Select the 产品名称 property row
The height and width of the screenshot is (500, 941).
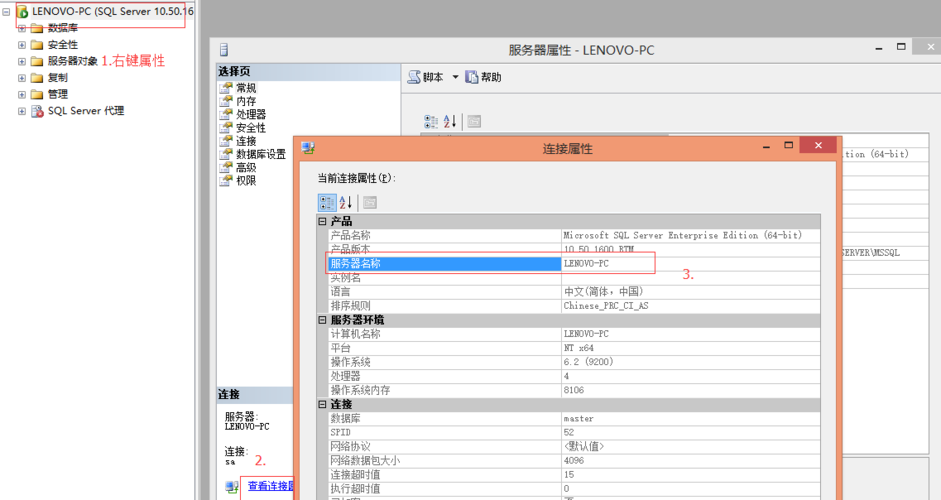pos(574,235)
